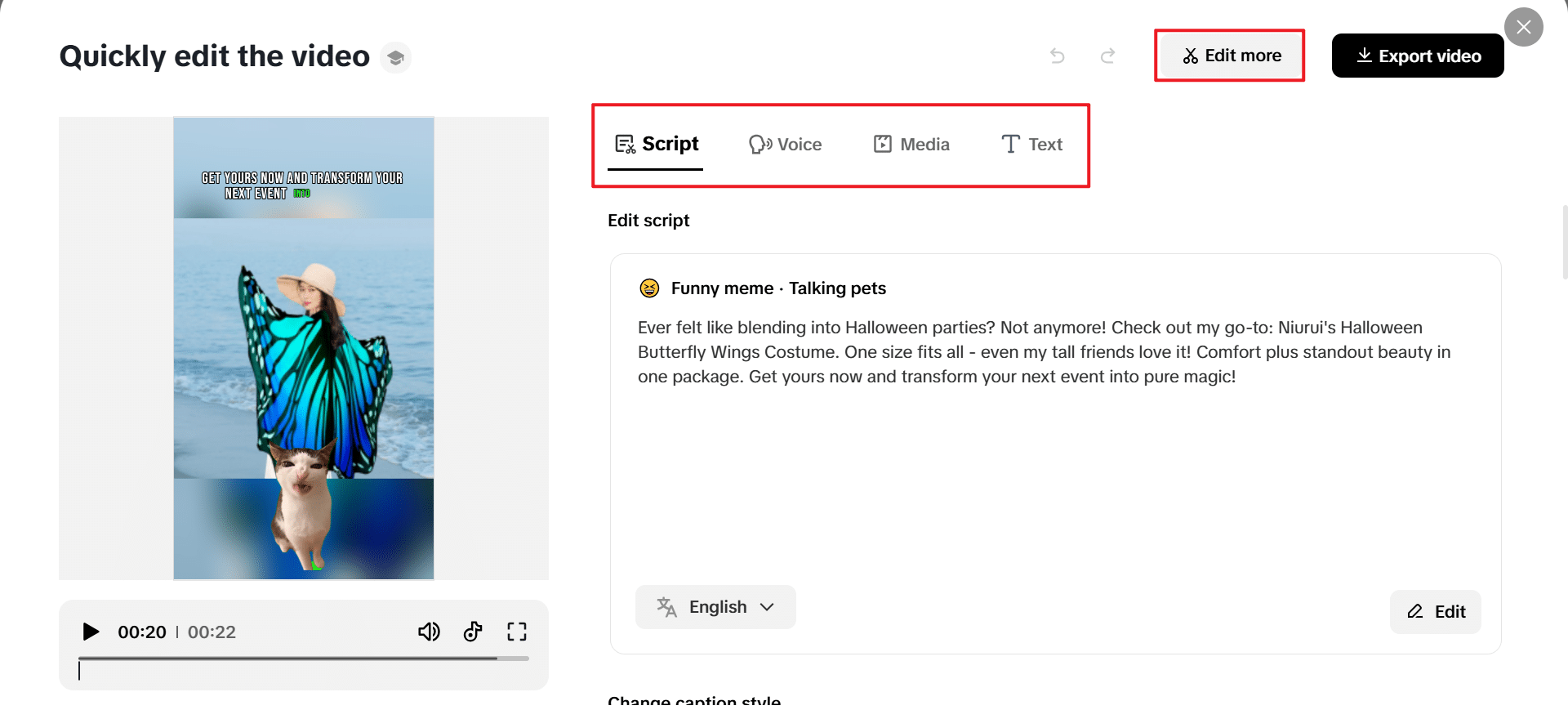This screenshot has height=719, width=1568.
Task: Open the Text tab
Action: [1032, 145]
